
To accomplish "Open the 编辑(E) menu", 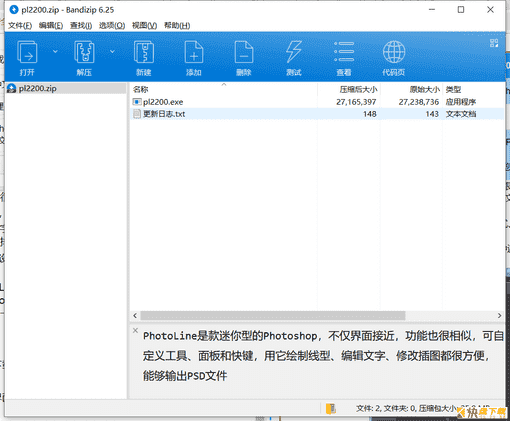I will click(51, 26).
